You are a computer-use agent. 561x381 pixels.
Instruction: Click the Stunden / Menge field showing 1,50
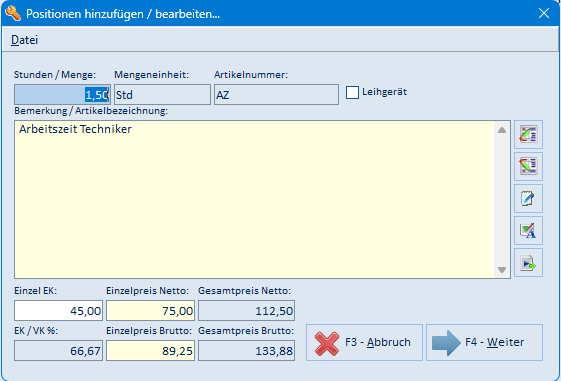62,94
